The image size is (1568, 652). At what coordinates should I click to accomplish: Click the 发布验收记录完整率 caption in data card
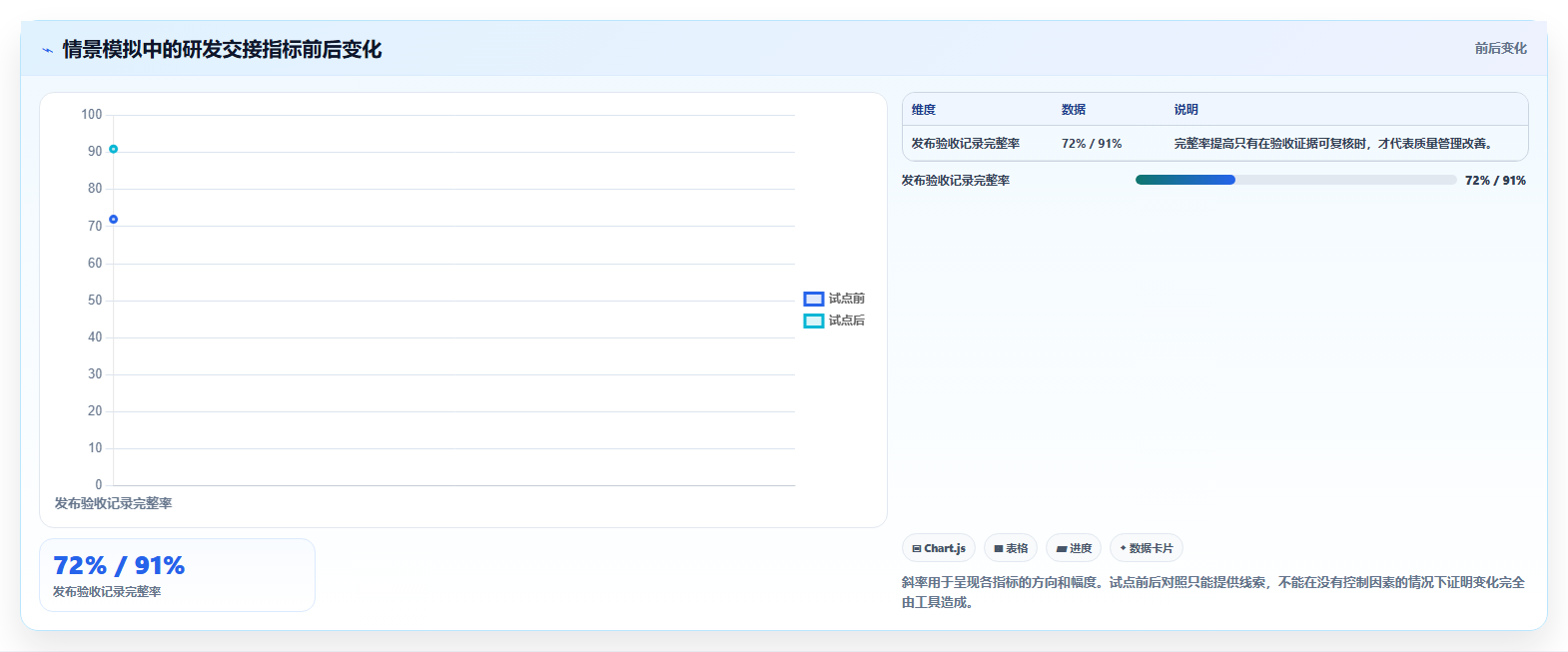coord(107,592)
